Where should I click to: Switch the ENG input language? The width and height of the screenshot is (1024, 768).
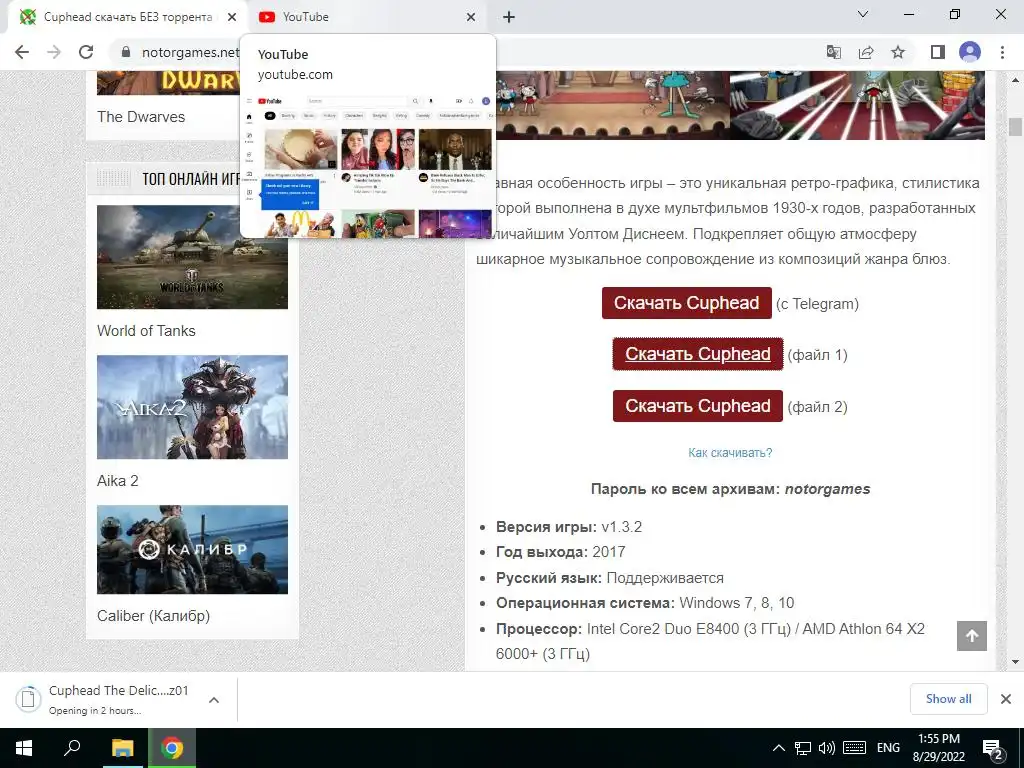pyautogui.click(x=888, y=748)
